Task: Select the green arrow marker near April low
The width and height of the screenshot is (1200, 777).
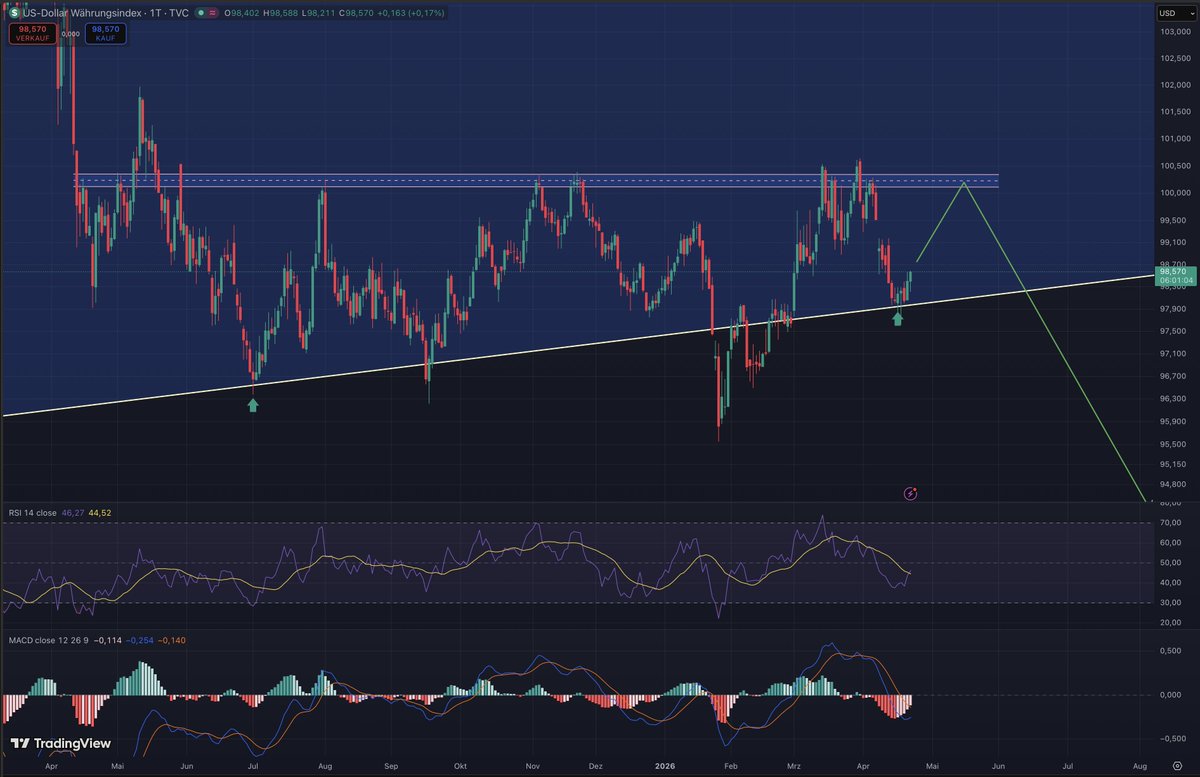Action: pyautogui.click(x=897, y=317)
